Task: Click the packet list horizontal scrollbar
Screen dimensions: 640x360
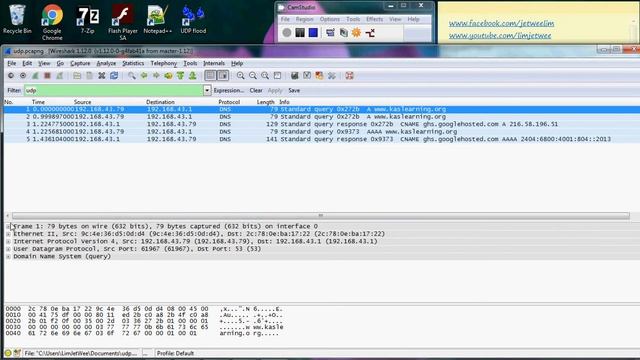Action: [320, 216]
